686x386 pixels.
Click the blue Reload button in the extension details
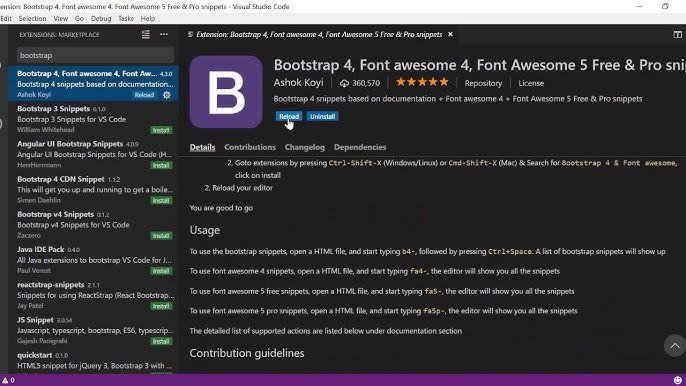click(289, 116)
